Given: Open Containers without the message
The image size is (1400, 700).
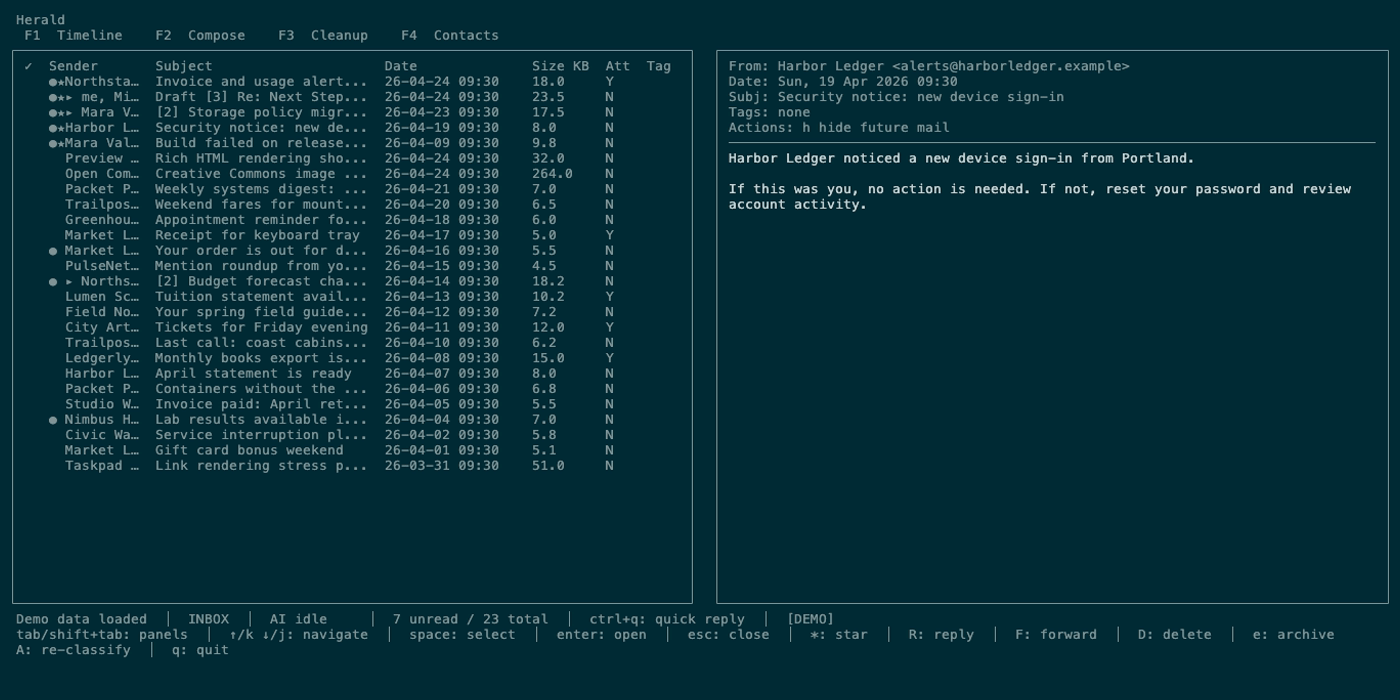Looking at the screenshot, I should pyautogui.click(x=352, y=389).
